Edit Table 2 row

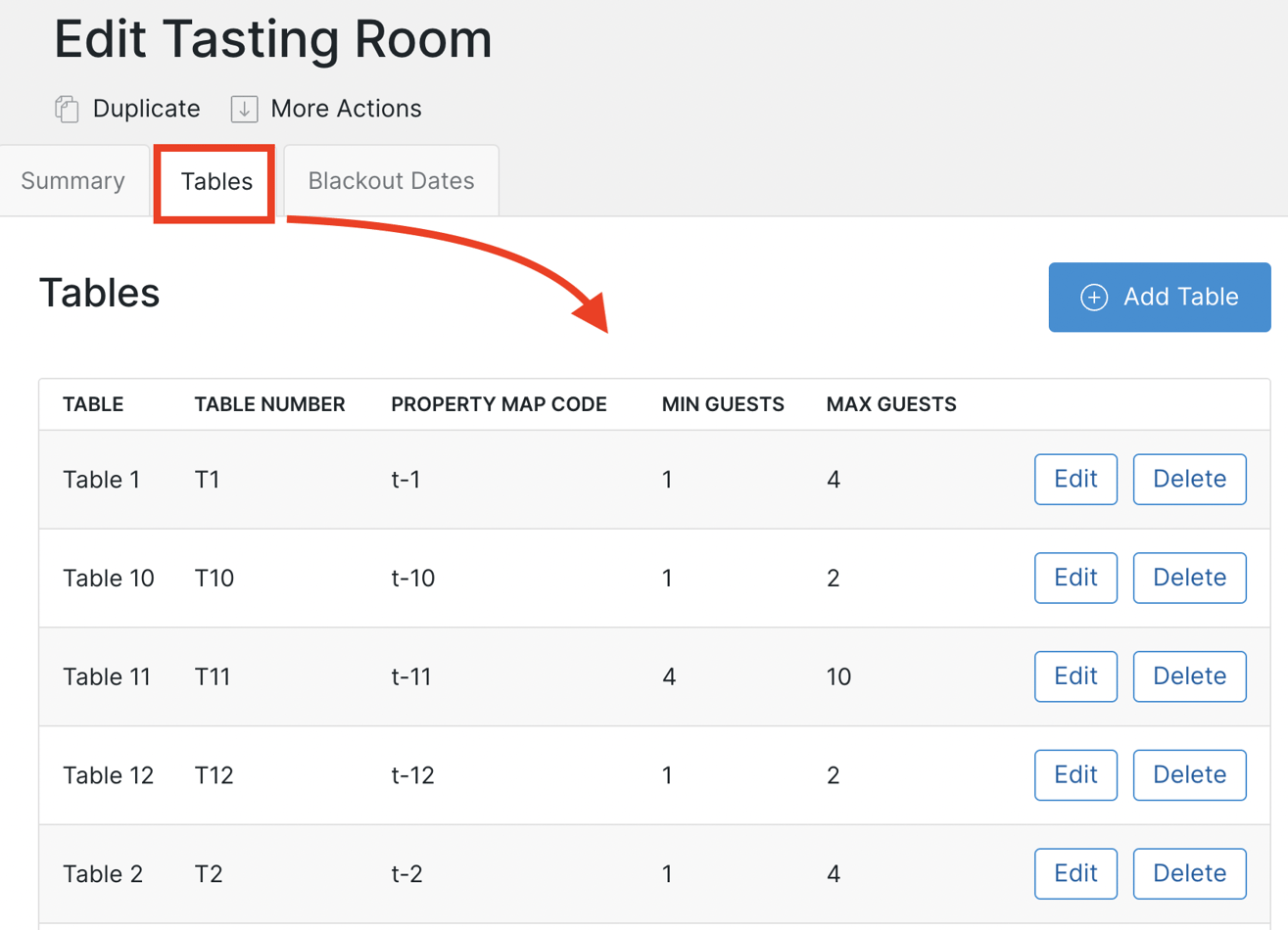click(x=1075, y=873)
